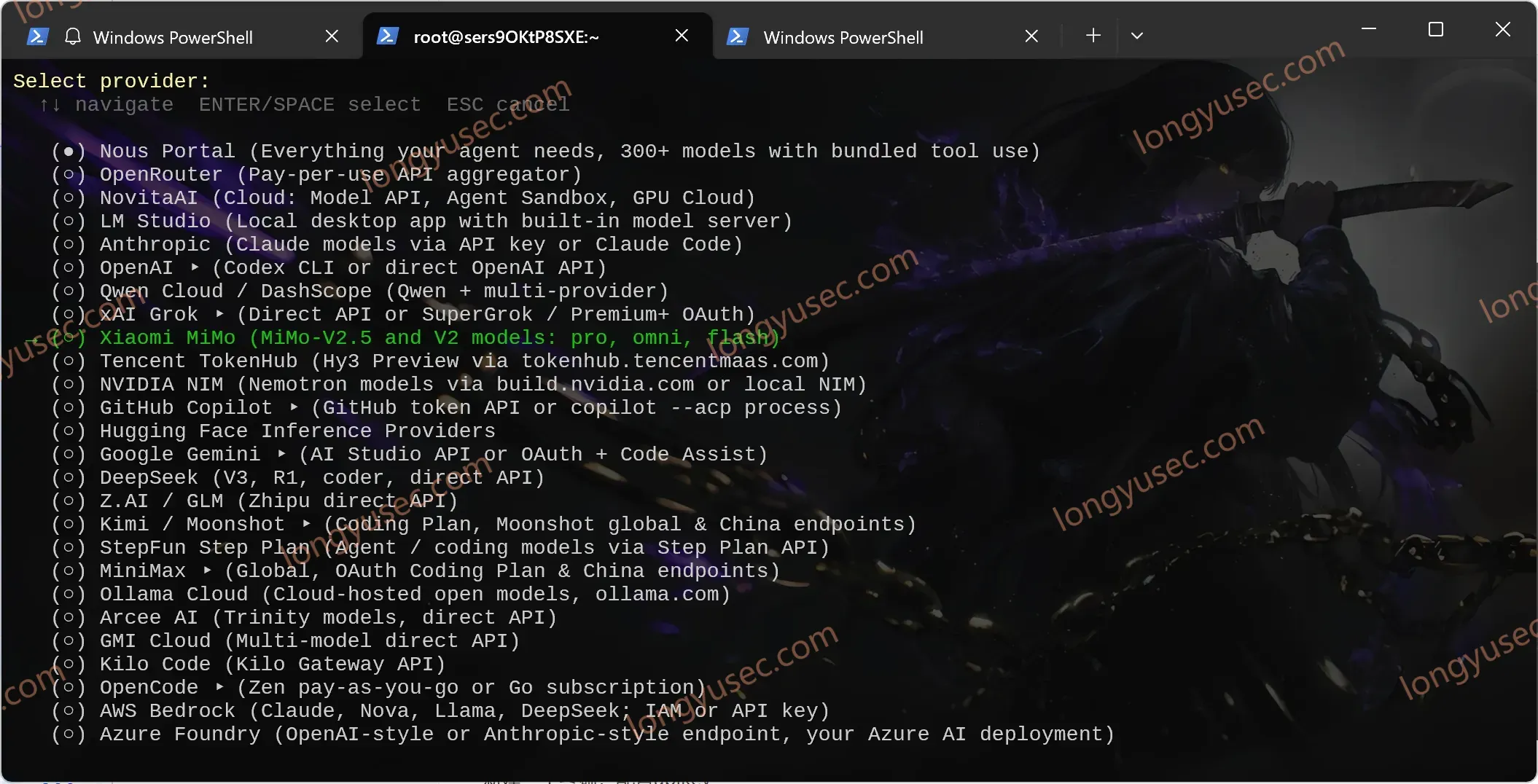Screen dimensions: 1538x784
Task: Choose the Anthropic radio button
Action: point(69,245)
